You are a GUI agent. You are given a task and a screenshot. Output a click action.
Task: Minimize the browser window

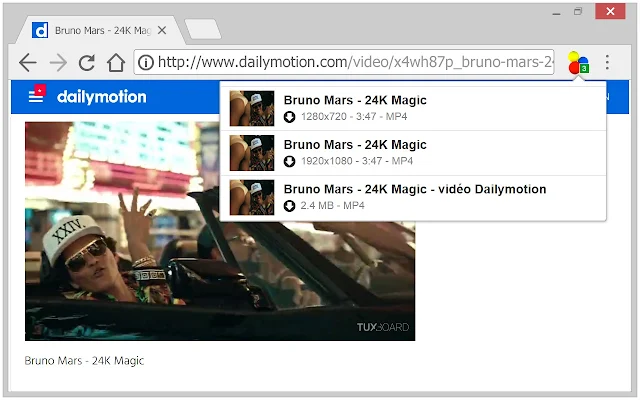point(556,12)
